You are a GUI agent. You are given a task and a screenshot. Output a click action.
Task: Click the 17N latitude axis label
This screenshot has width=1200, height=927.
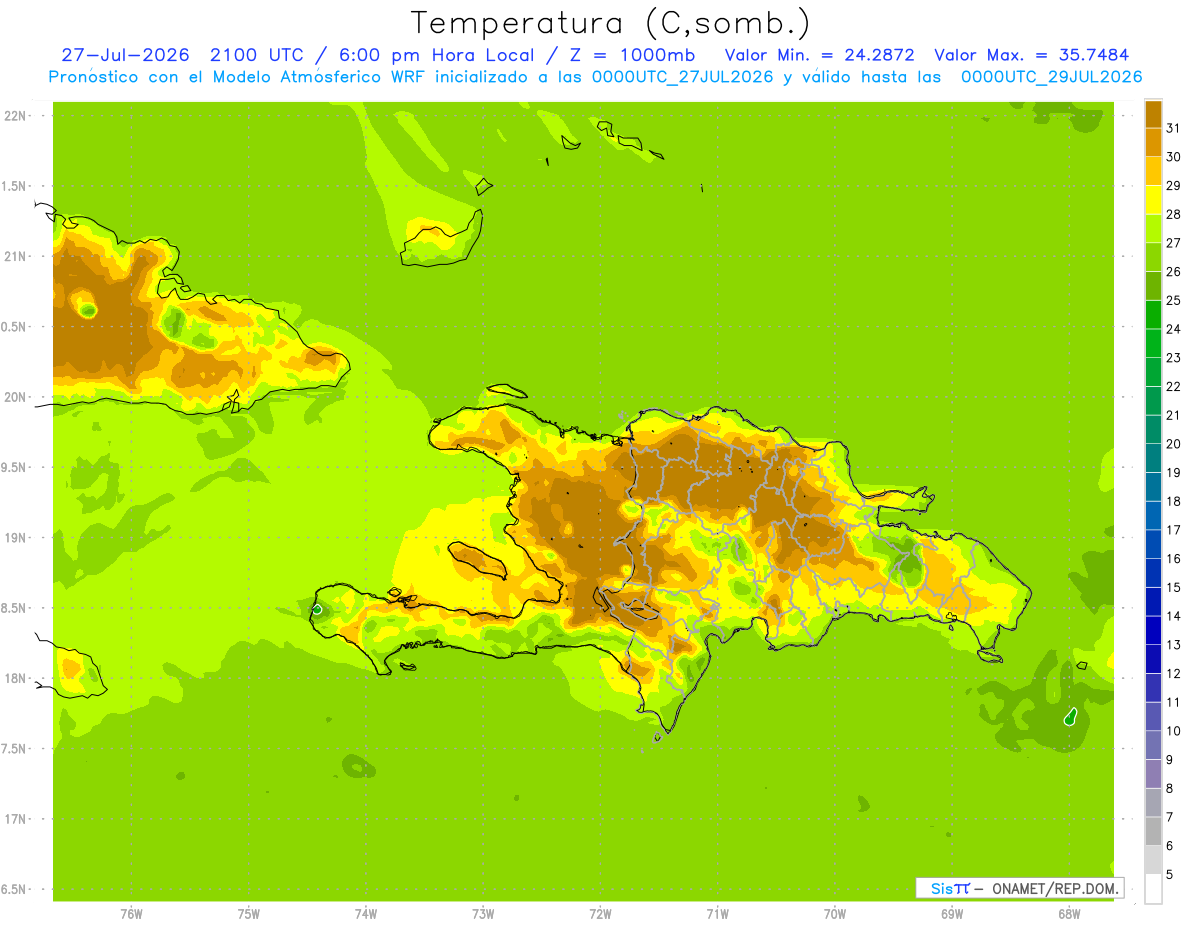click(x=15, y=819)
